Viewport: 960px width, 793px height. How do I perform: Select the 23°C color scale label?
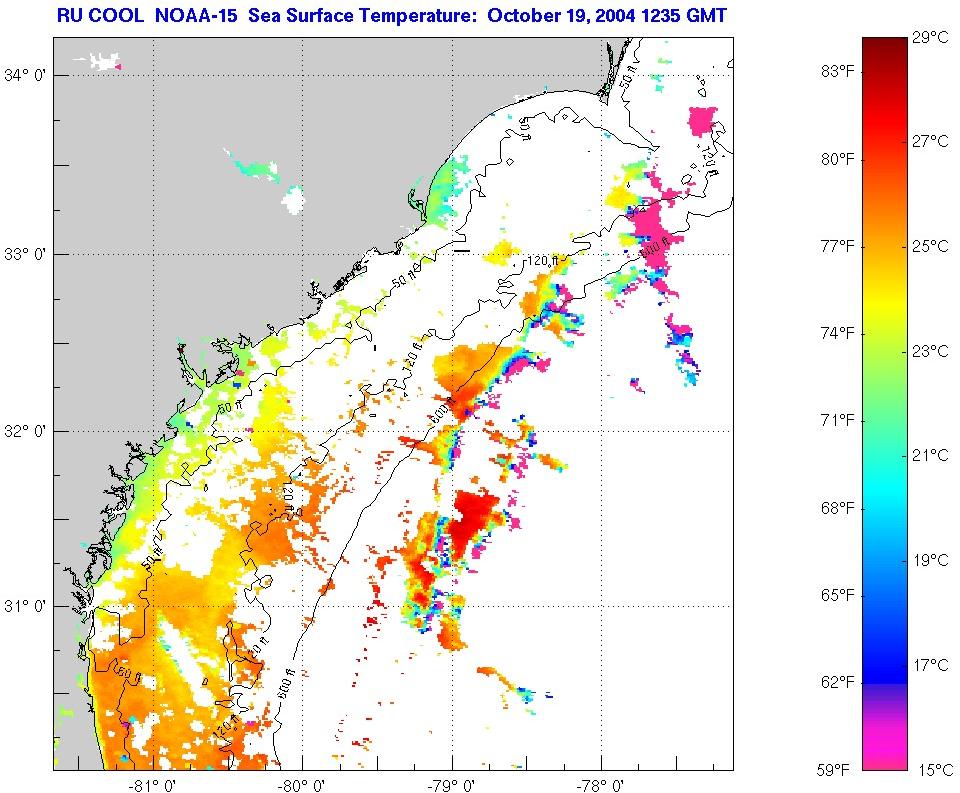point(930,351)
